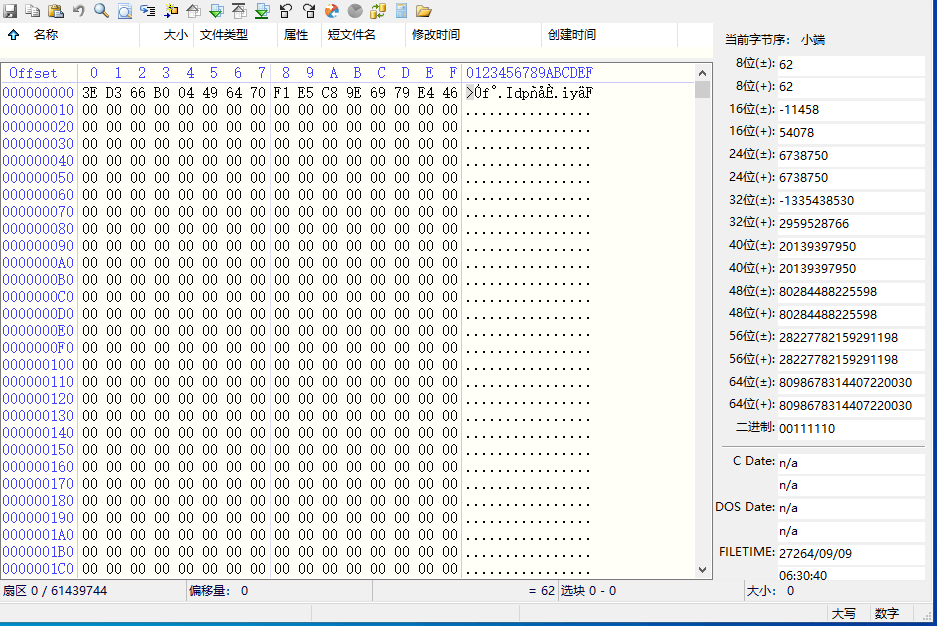Screen dimensions: 937x626
Task: Click the navigate forward rotate-right icon
Action: [x=308, y=11]
